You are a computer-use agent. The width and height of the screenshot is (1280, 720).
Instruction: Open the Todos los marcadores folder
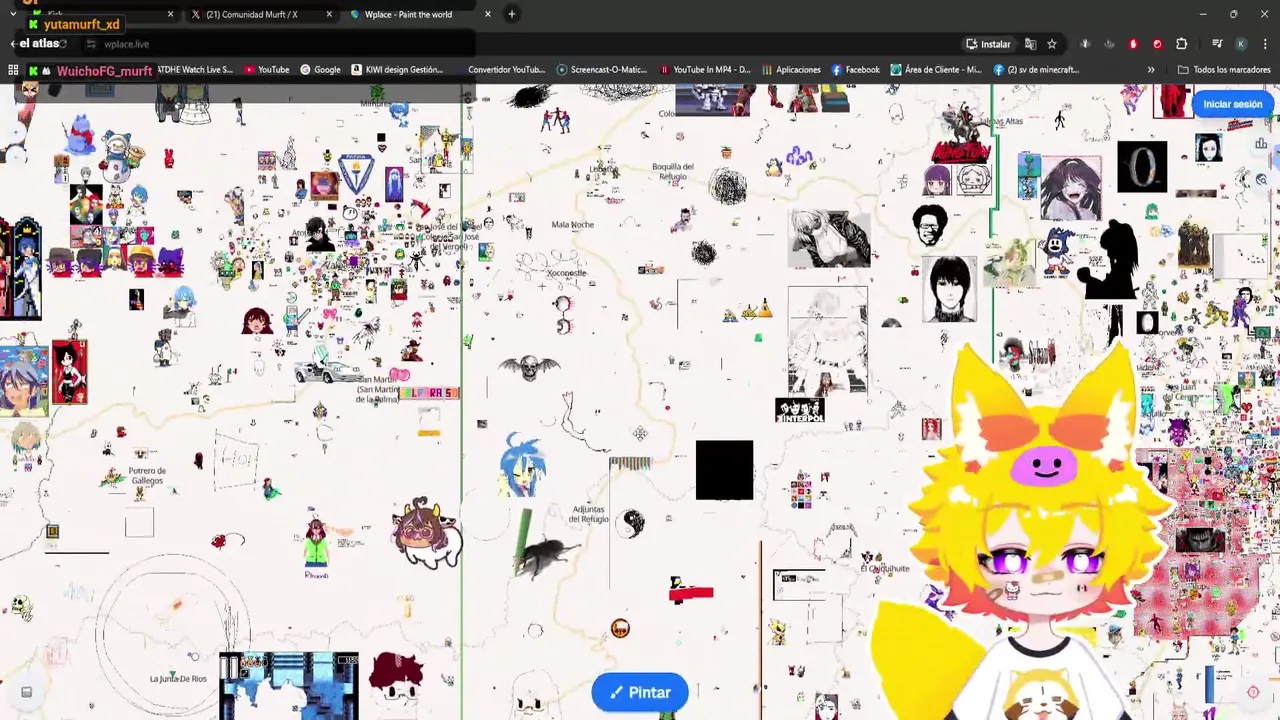coord(1222,70)
